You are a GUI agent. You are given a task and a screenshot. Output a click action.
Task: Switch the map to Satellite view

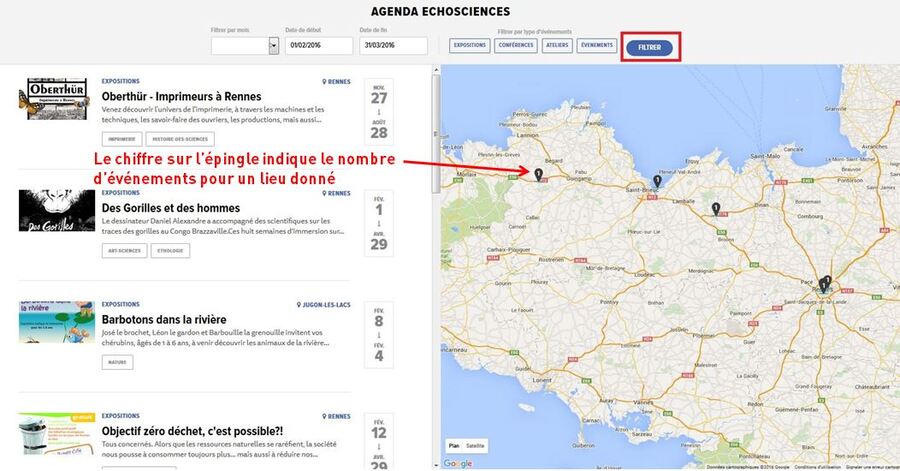476,445
